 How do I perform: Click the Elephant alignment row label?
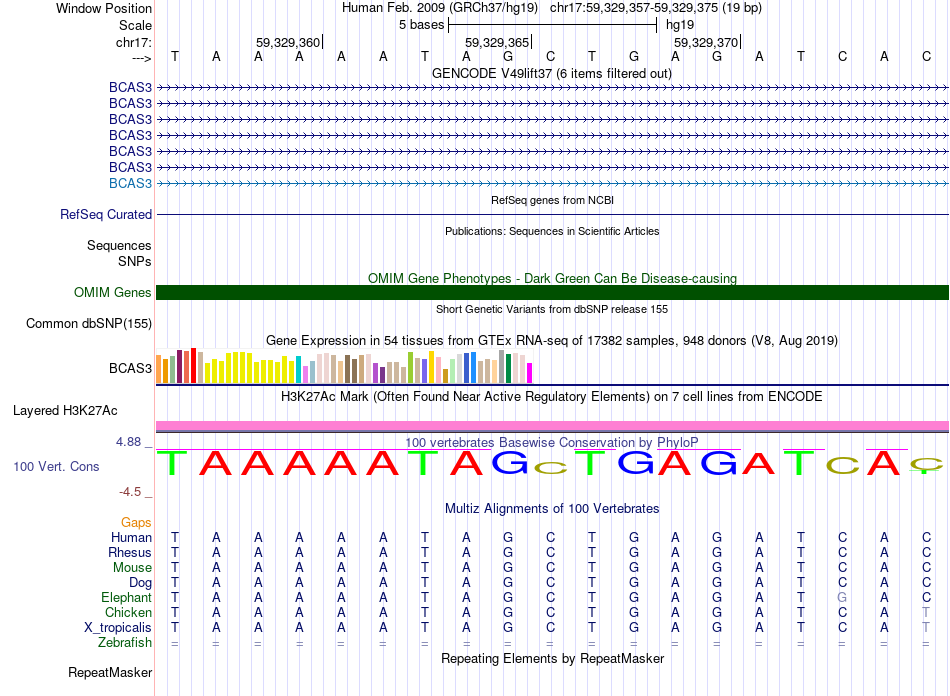tap(127, 598)
